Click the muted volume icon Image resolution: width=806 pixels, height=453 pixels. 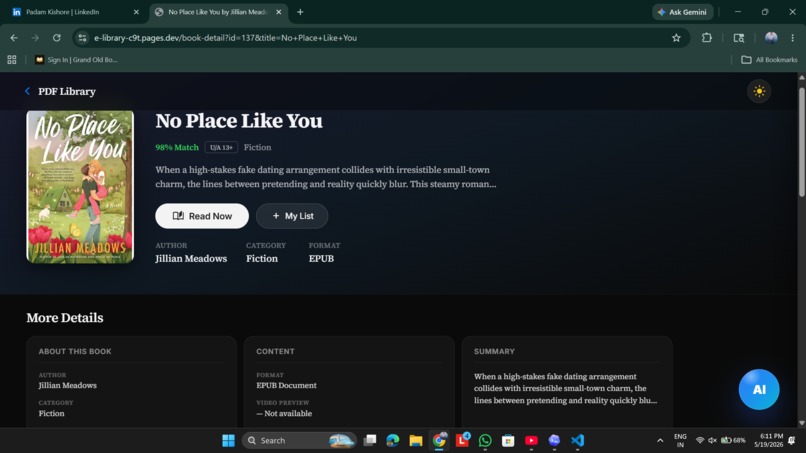tap(712, 441)
